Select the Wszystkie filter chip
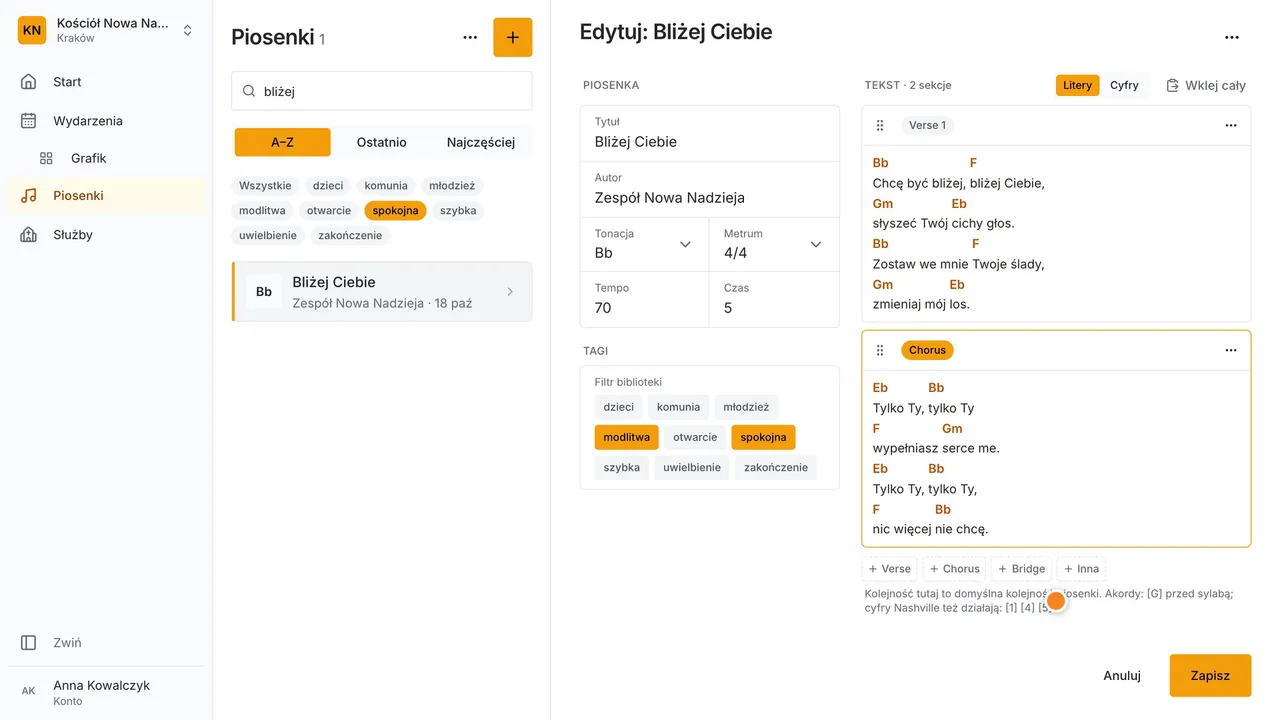The width and height of the screenshot is (1280, 720). (265, 185)
